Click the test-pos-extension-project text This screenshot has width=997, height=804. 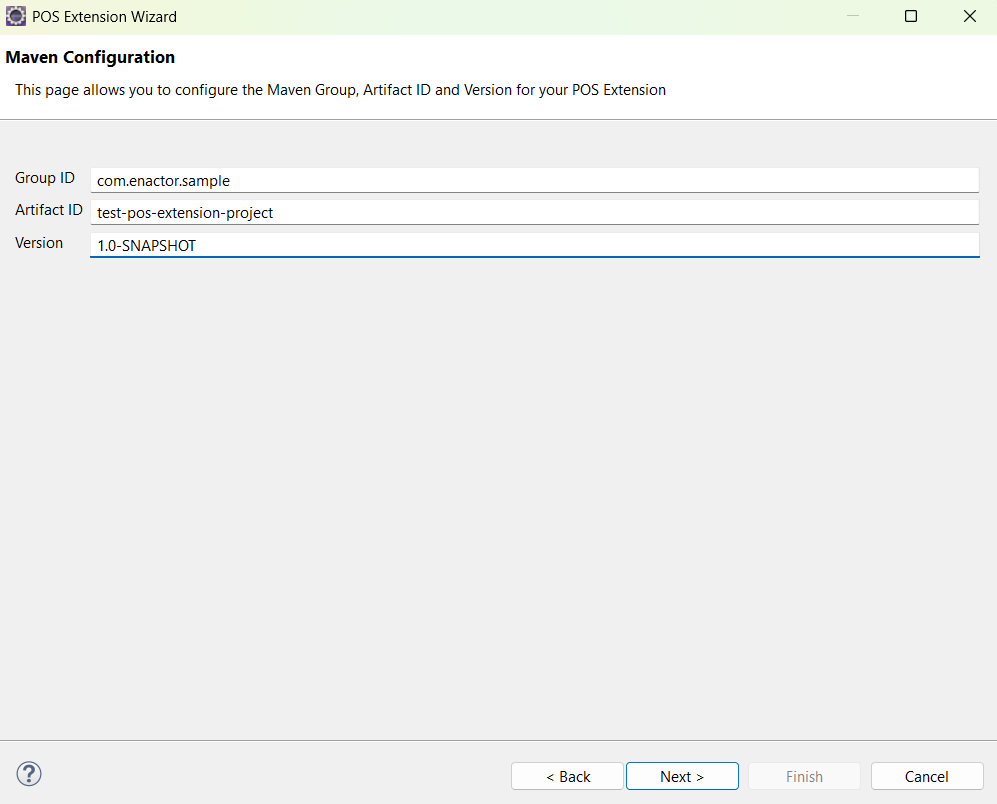tap(184, 212)
